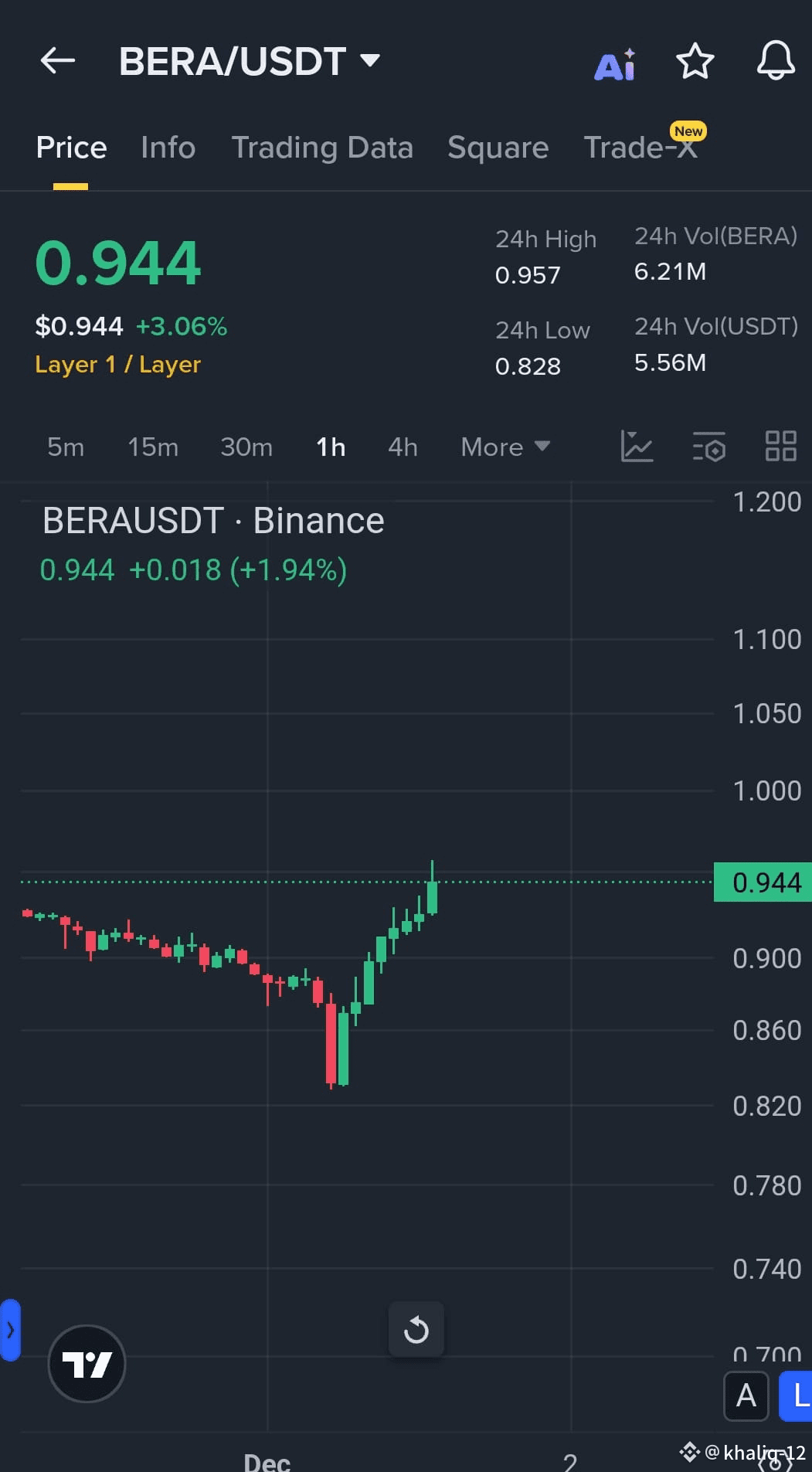Switch to the Square tab
The image size is (812, 1472).
[x=498, y=148]
